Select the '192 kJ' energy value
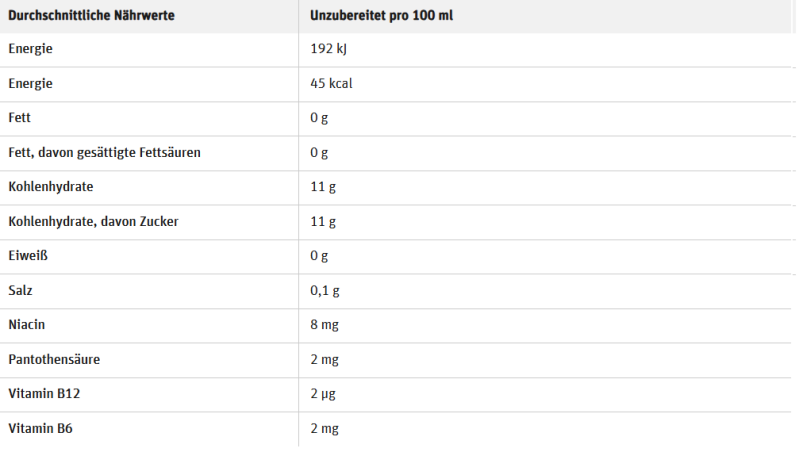 point(328,48)
